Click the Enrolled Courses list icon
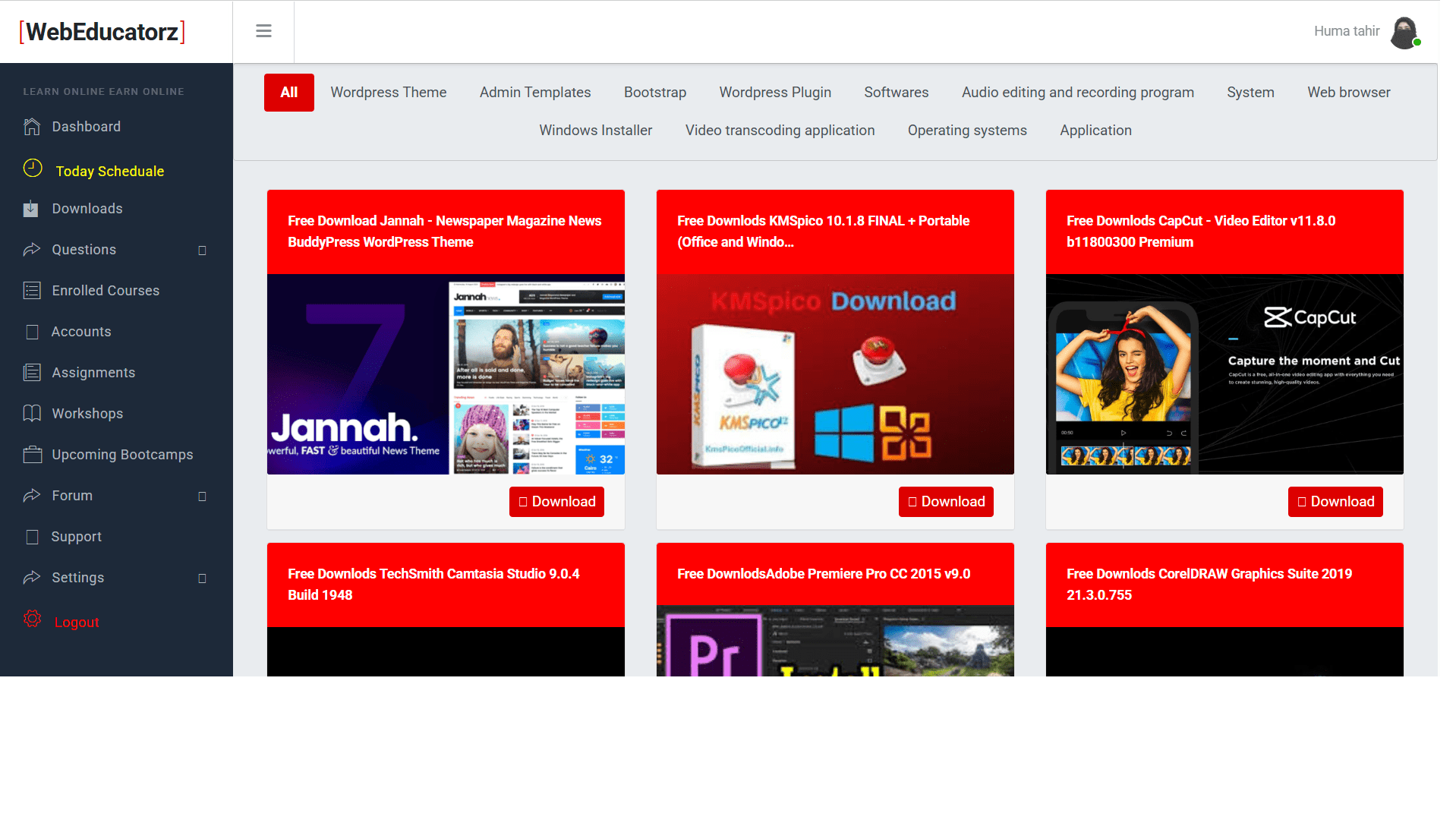This screenshot has width=1456, height=826. [32, 291]
